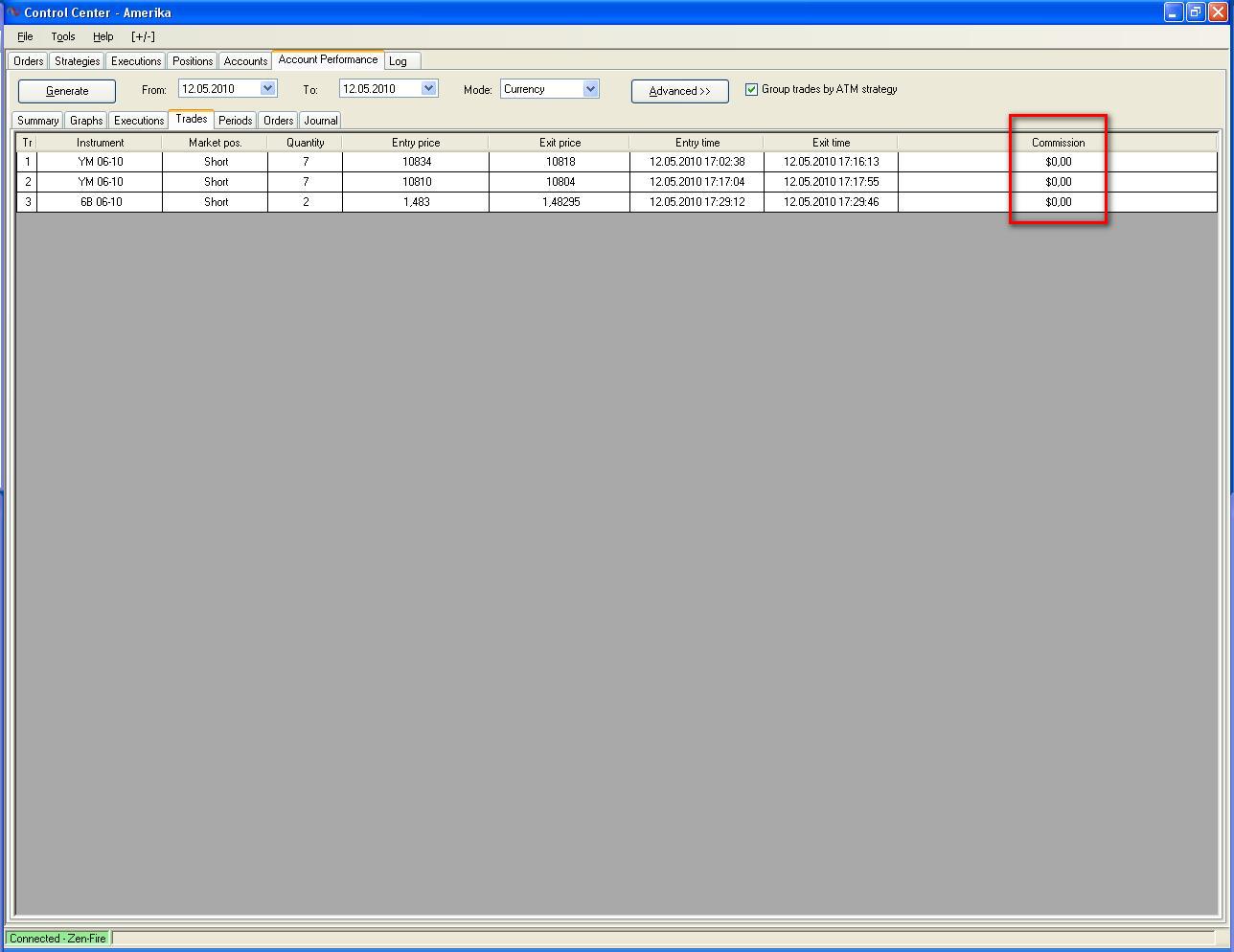
Task: Click the NinjaTrader title bar app icon
Action: pyautogui.click(x=13, y=12)
